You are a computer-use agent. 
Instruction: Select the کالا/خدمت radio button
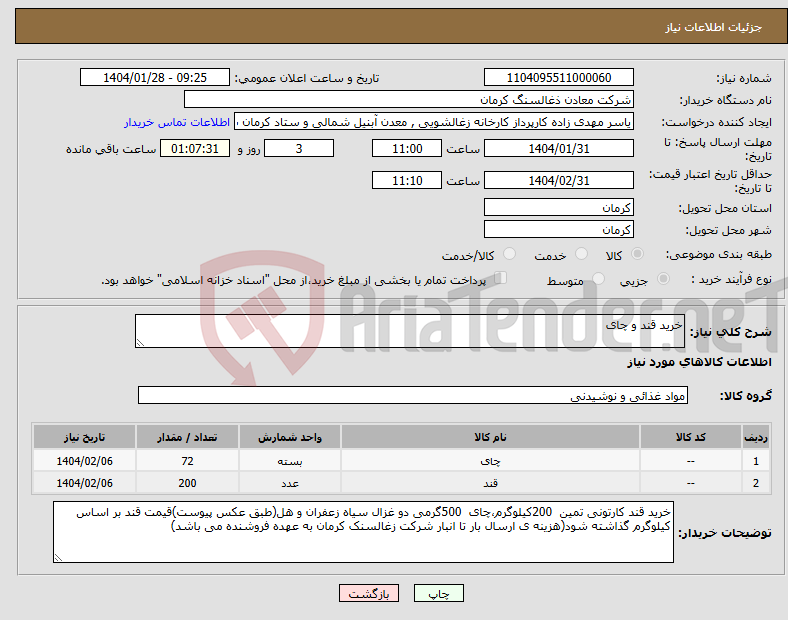(509, 254)
